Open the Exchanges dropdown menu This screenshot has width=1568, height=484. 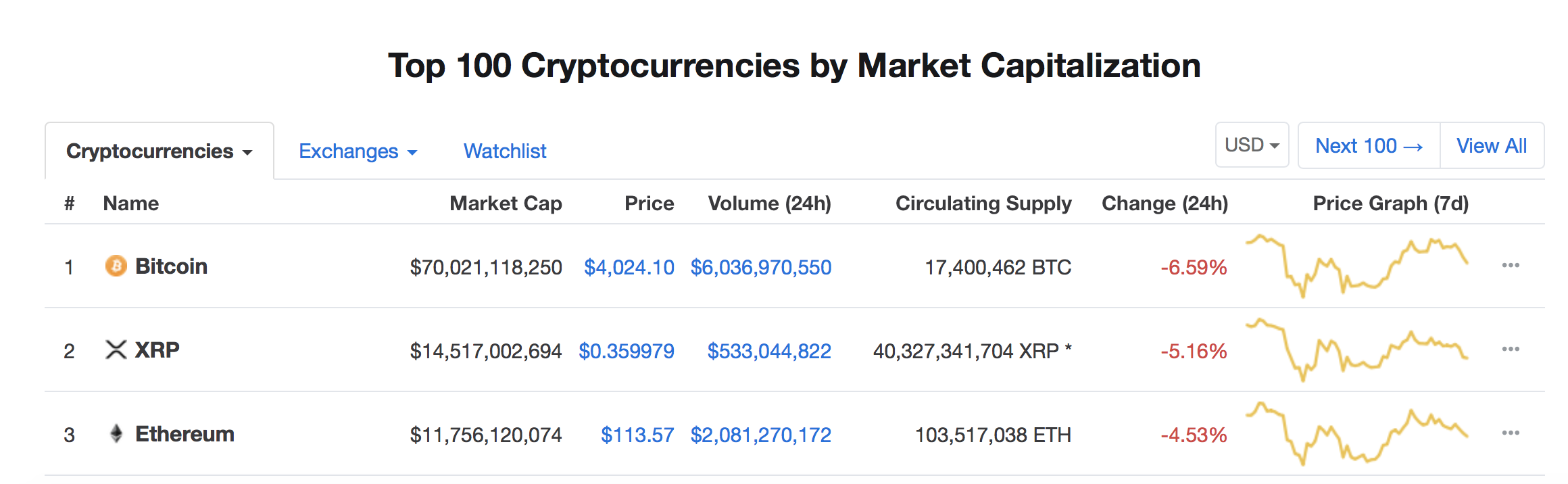pos(358,151)
